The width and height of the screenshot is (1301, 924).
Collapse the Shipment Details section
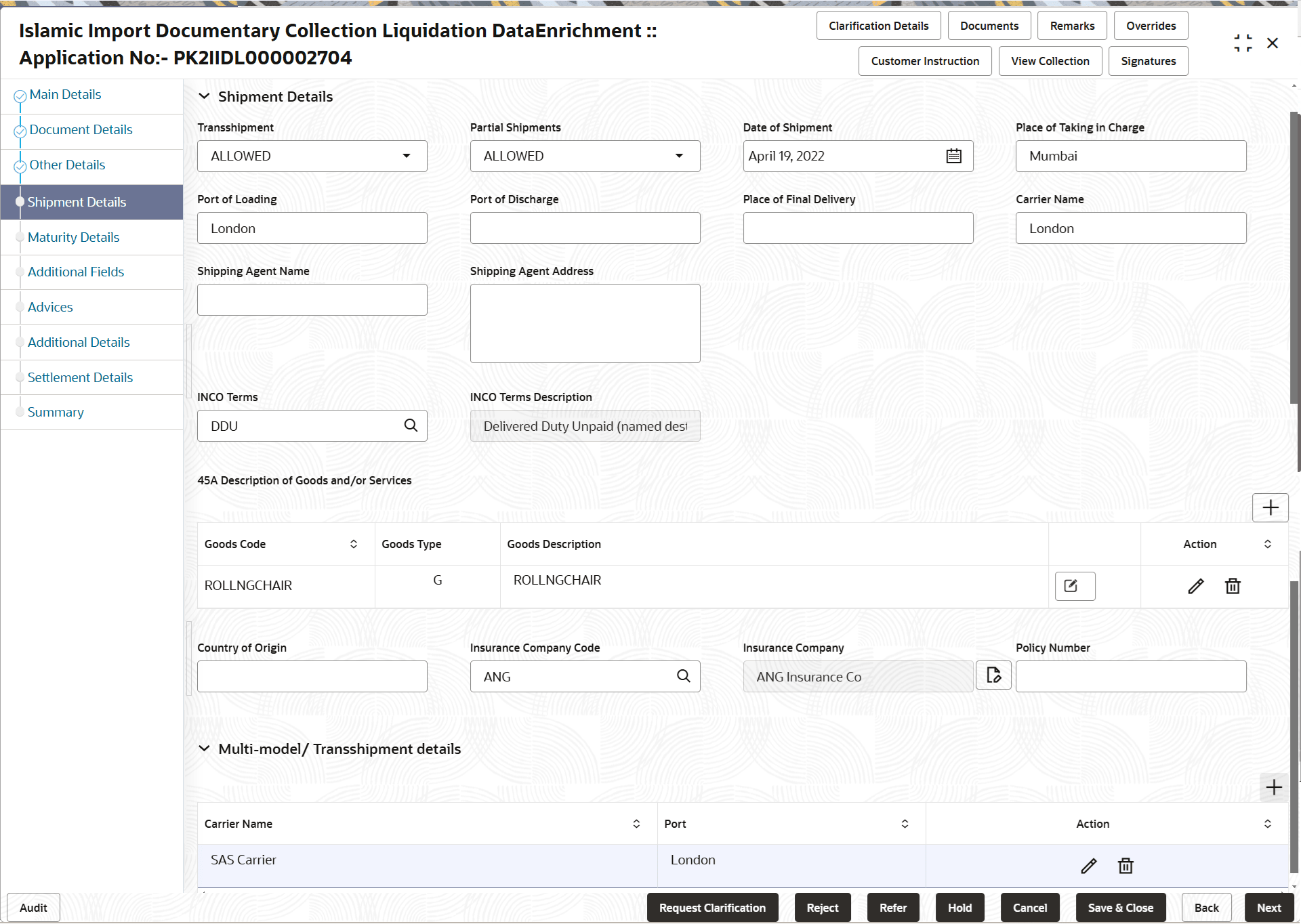205,96
